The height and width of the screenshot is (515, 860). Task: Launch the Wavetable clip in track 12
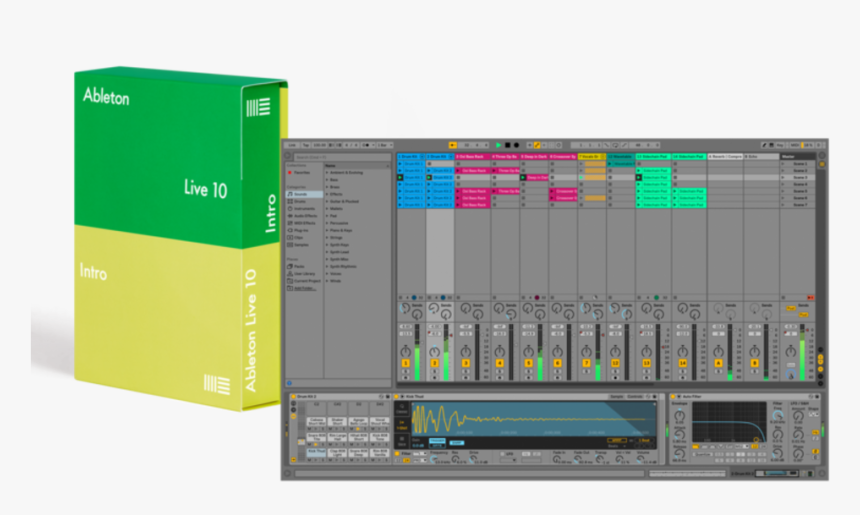pyautogui.click(x=610, y=164)
